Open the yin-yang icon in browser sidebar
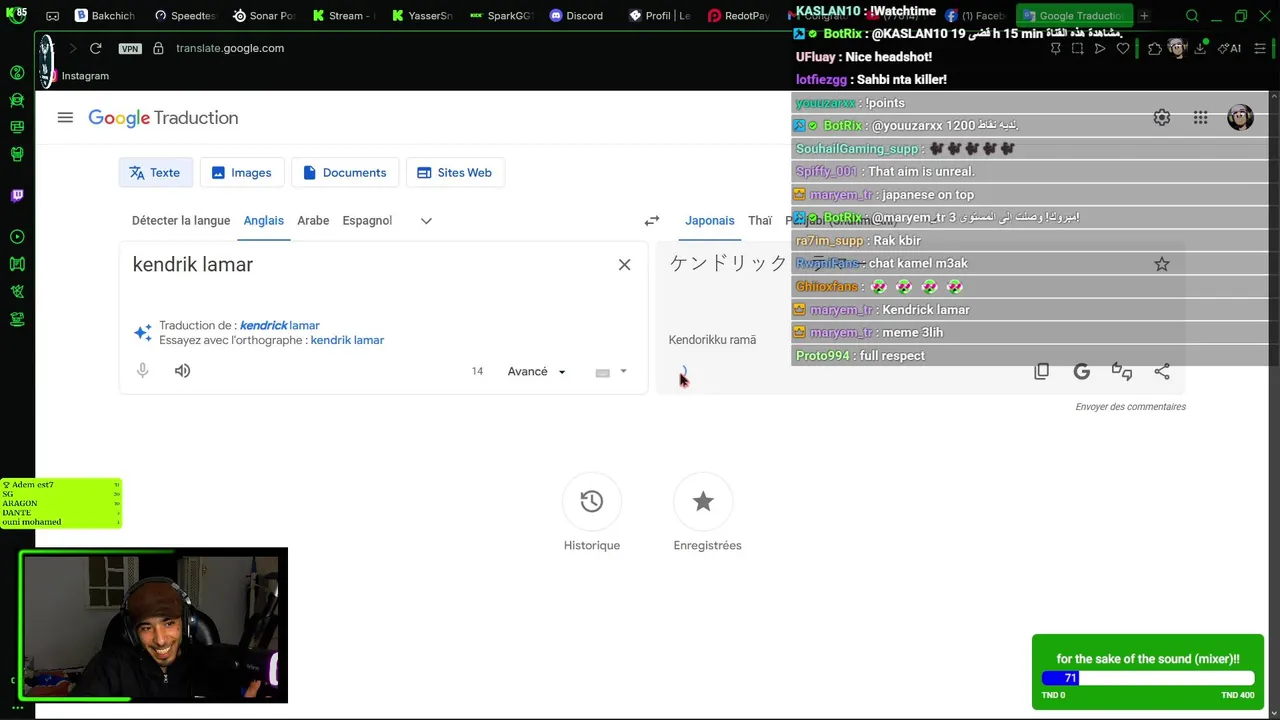 tap(16, 72)
